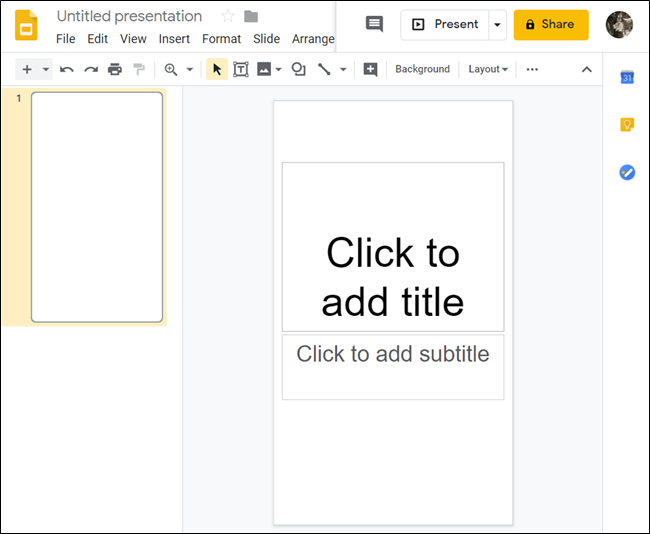Hide the menus with collapse chevron
The height and width of the screenshot is (534, 650).
[x=587, y=69]
